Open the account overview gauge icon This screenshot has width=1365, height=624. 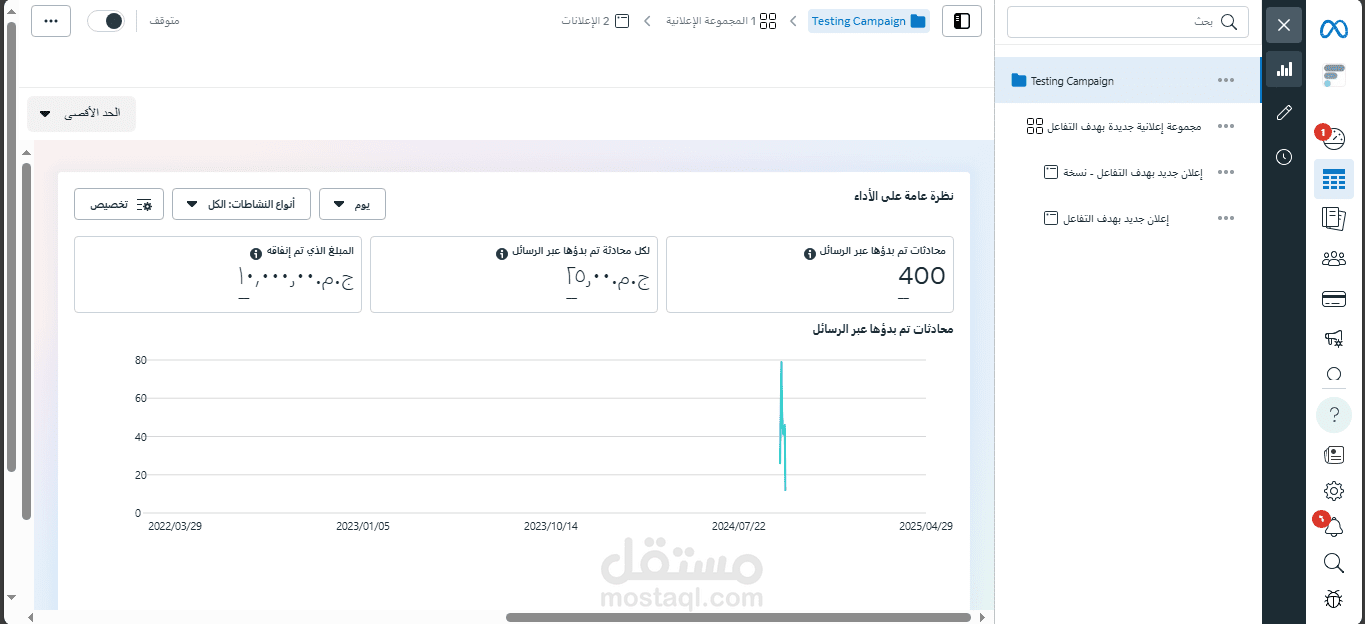(1333, 138)
